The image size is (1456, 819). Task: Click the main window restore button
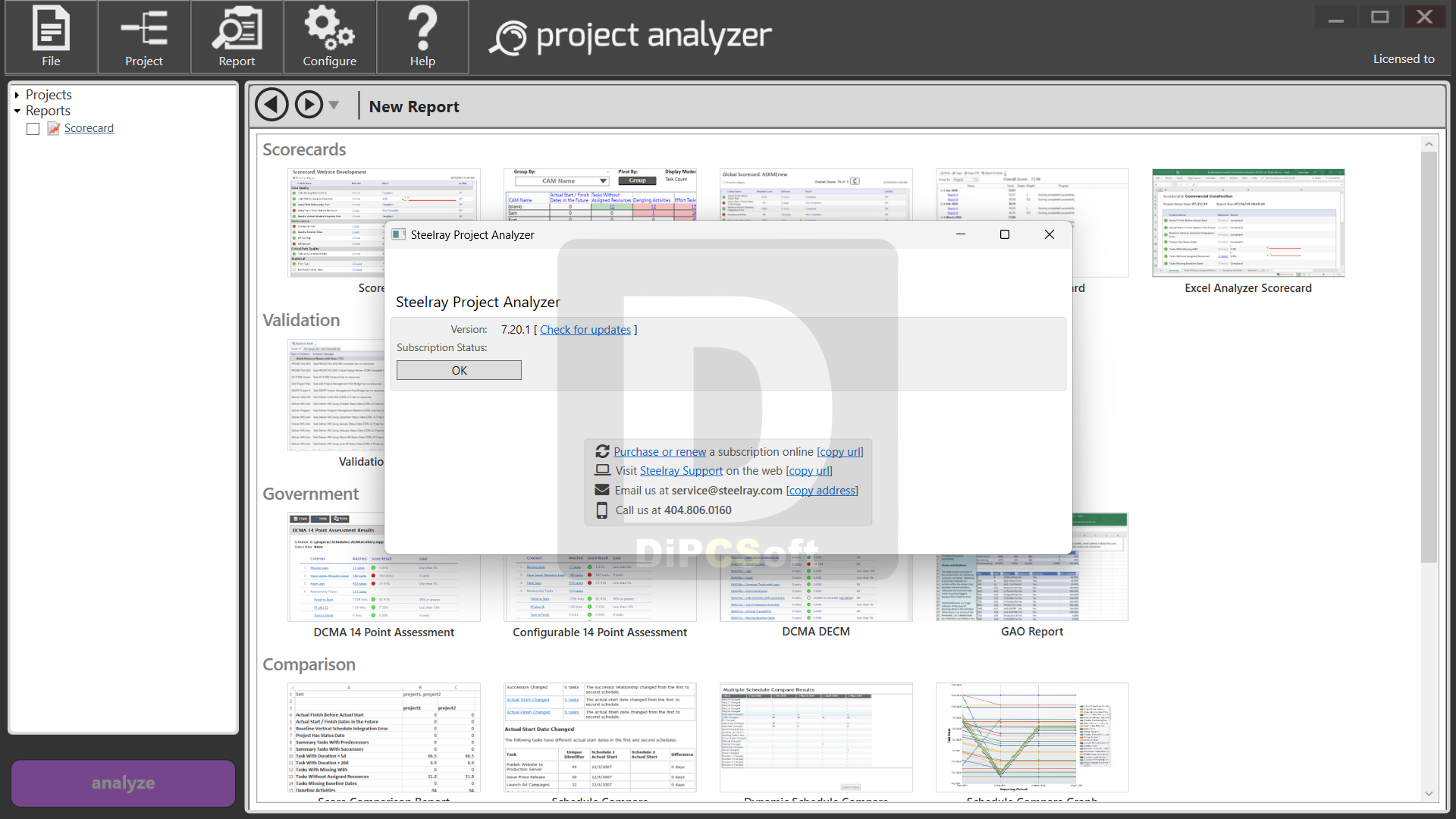tap(1379, 17)
